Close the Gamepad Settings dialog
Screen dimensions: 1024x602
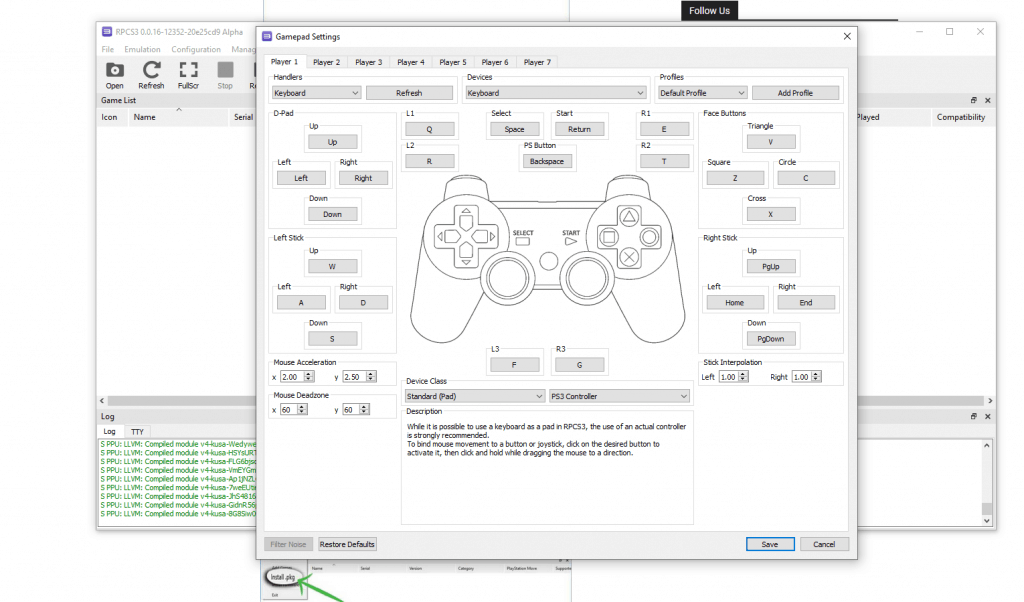(847, 37)
